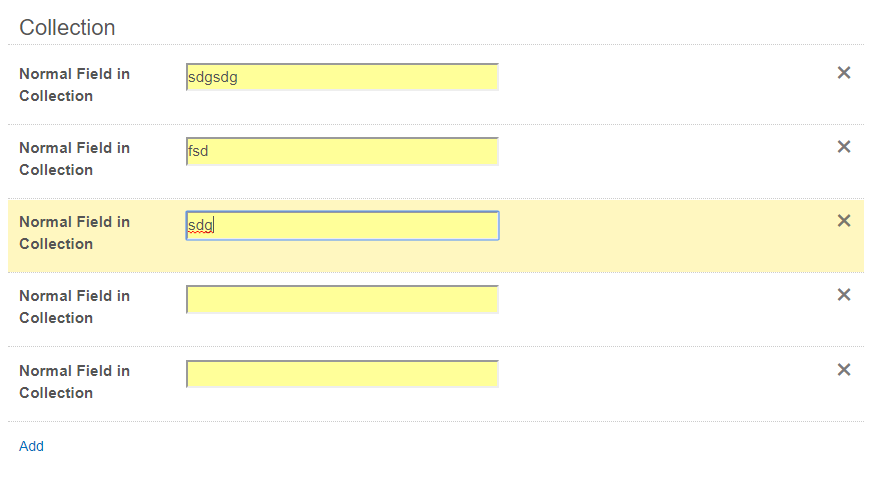Remove the last empty collection row
Screen dimensions: 874x495
[x=843, y=370]
